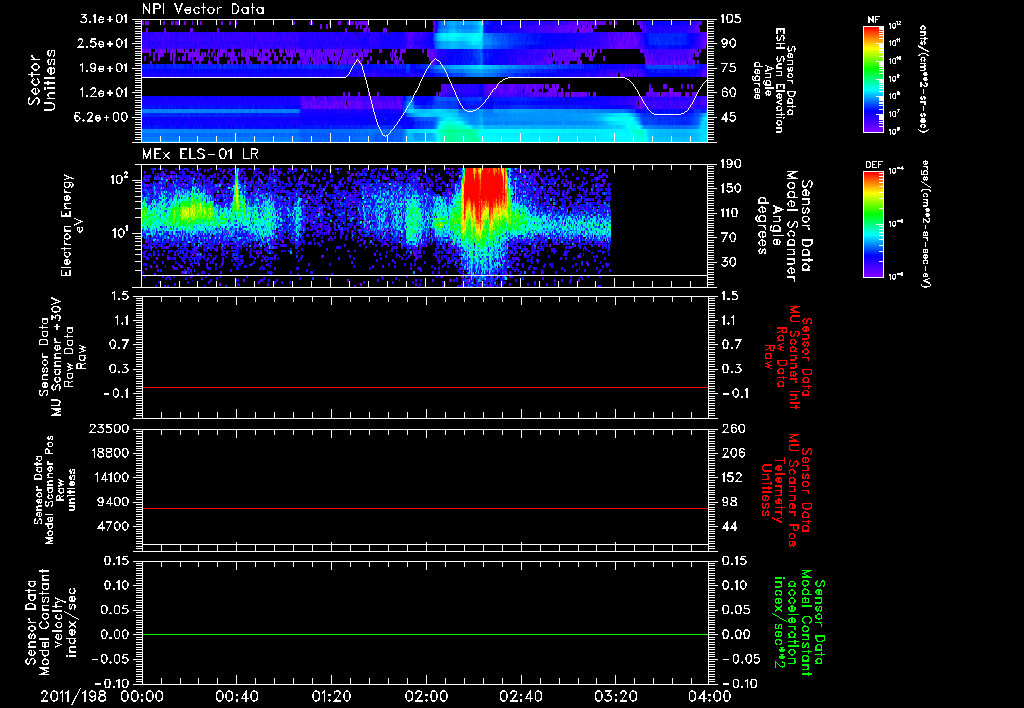Click the 'Model Scanner Pos' left axis title
Viewport: 1024px width, 708px height.
(54, 490)
